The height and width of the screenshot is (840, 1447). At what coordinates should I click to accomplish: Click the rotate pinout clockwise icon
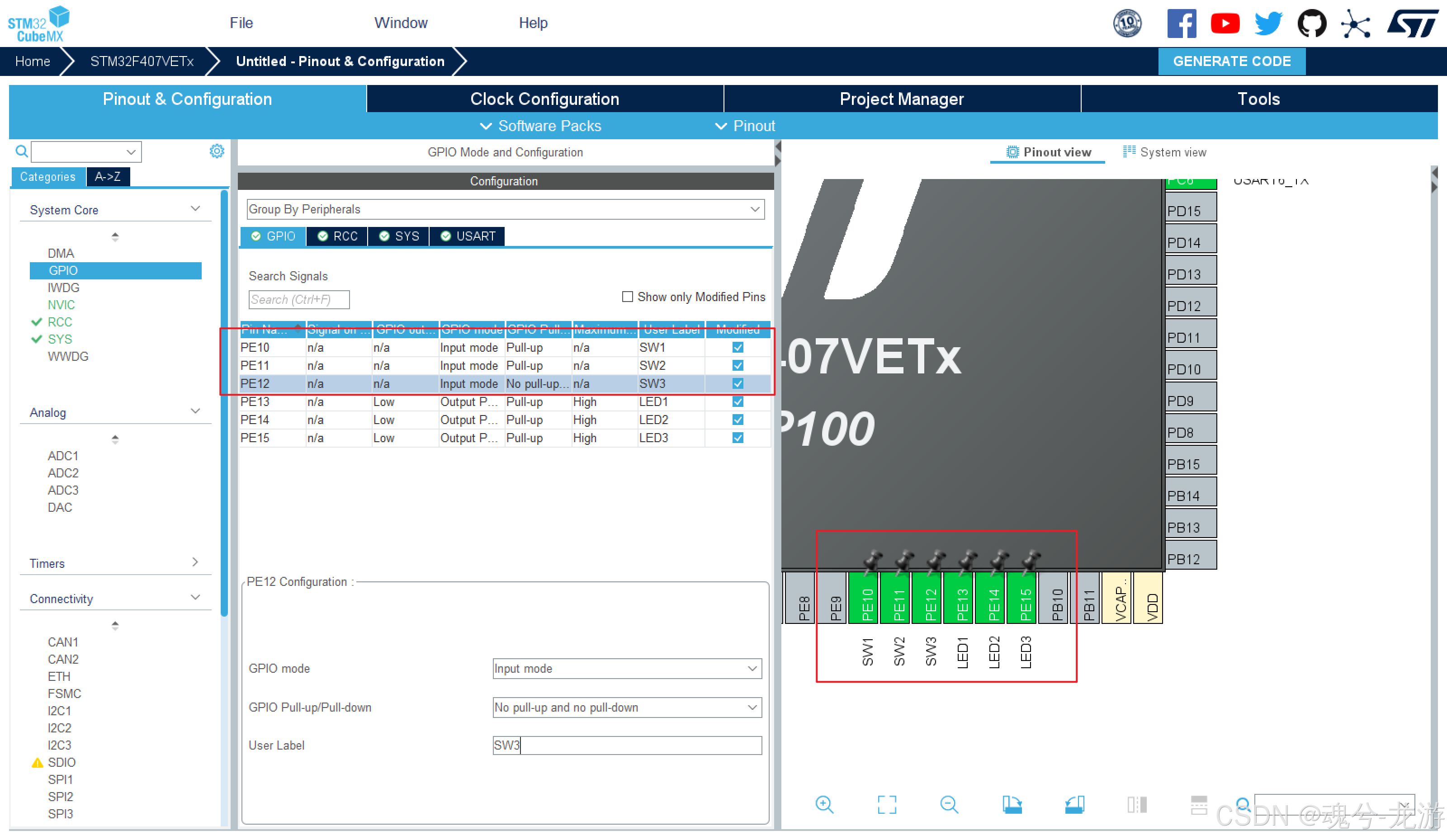1012,804
